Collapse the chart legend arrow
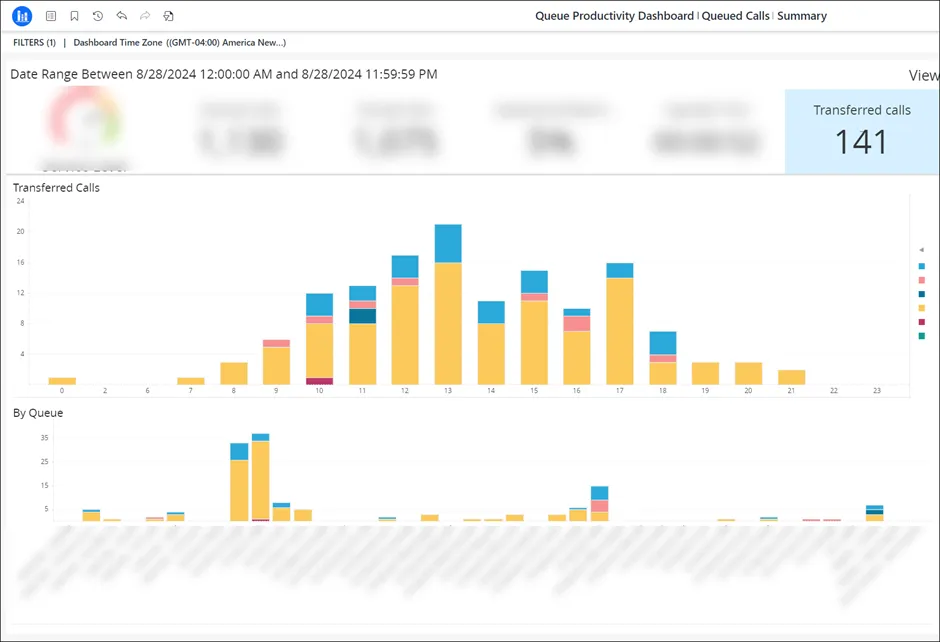Viewport: 940px width, 642px height. click(x=921, y=250)
